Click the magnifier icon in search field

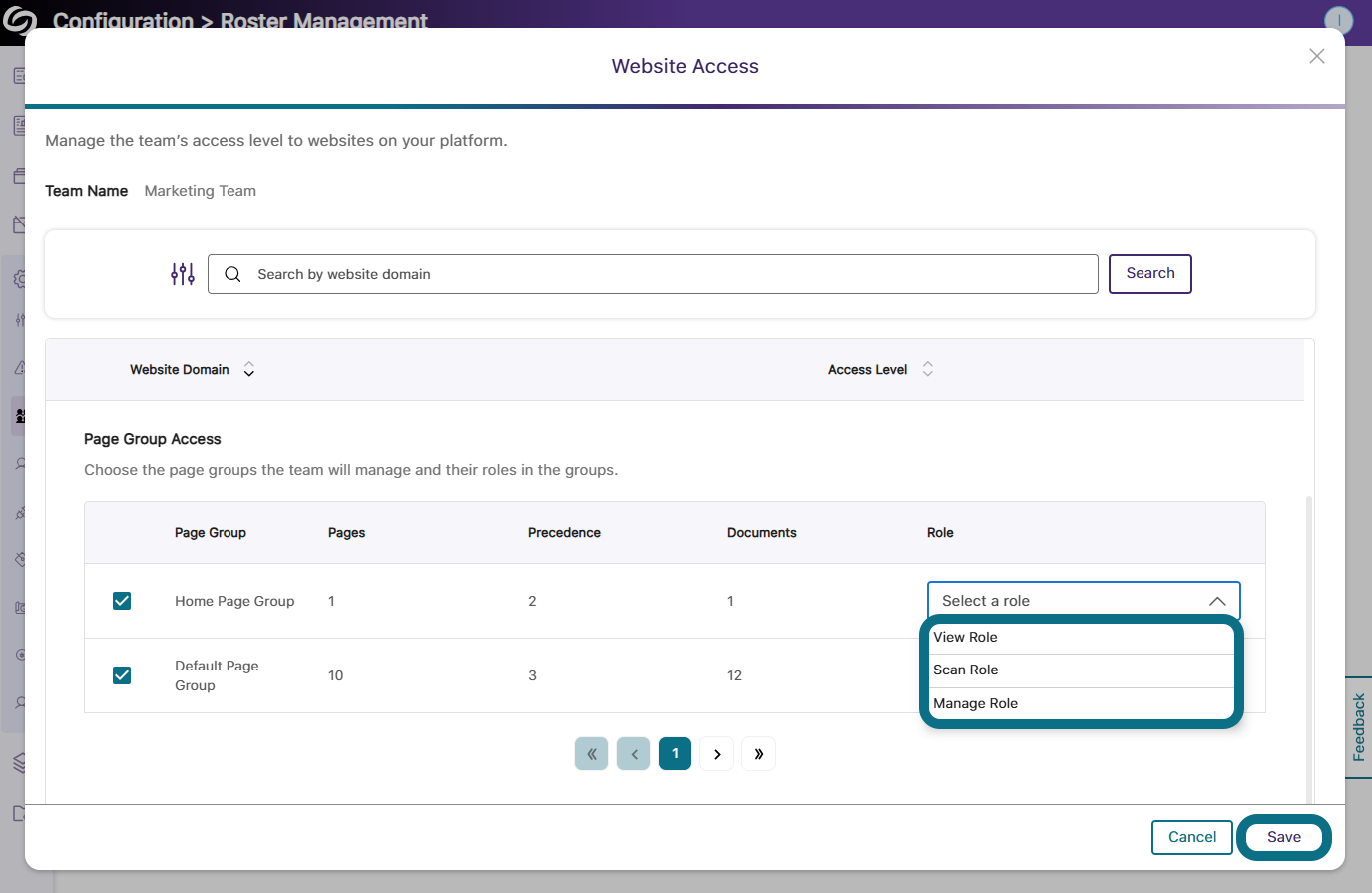click(232, 274)
